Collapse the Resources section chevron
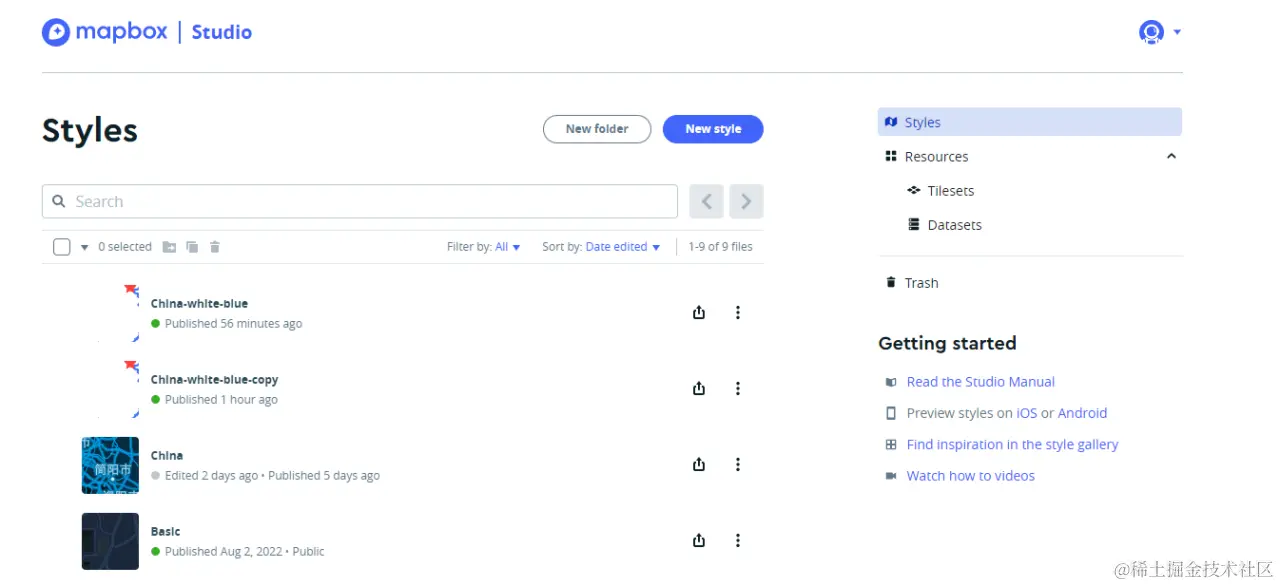Screen dimensions: 1280x586 (1171, 156)
